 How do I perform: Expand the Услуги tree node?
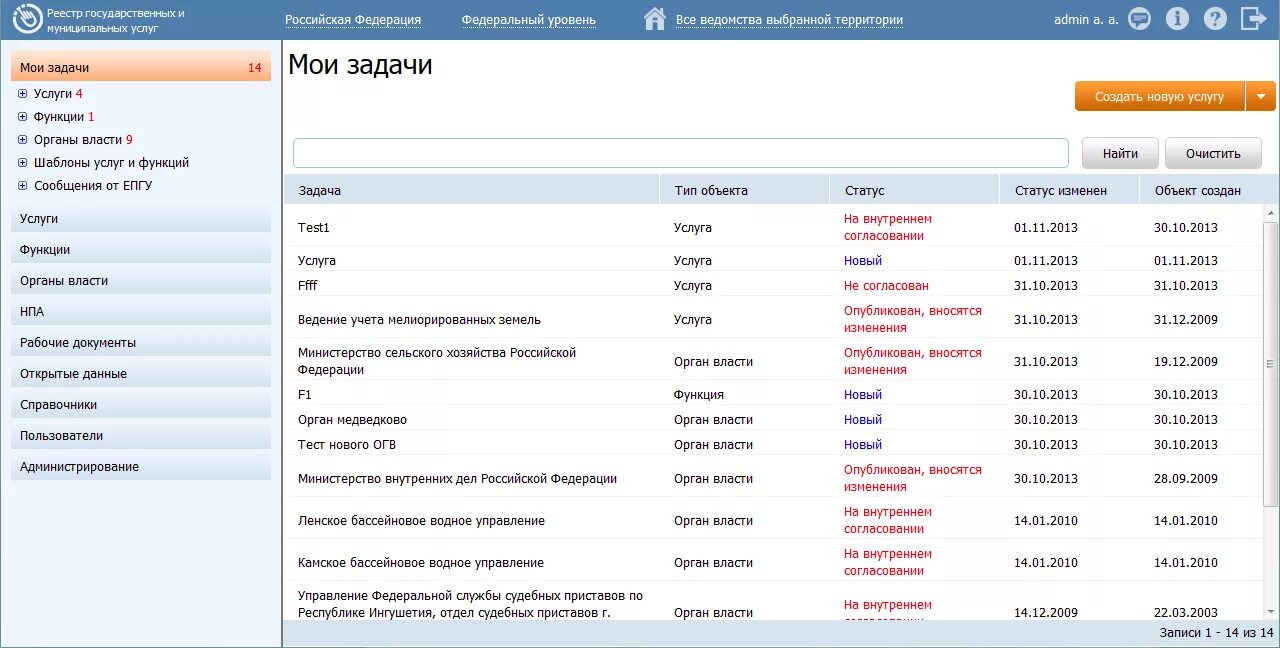(x=23, y=94)
